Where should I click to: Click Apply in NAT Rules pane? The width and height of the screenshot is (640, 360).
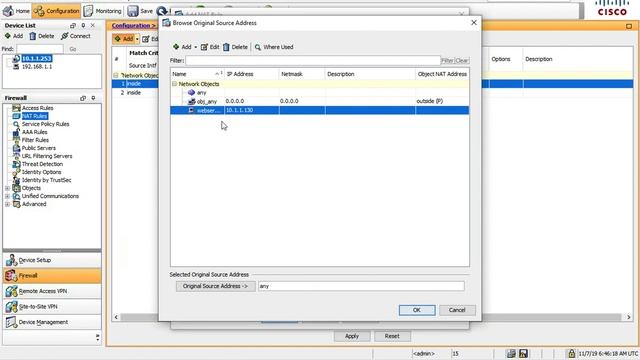(352, 336)
